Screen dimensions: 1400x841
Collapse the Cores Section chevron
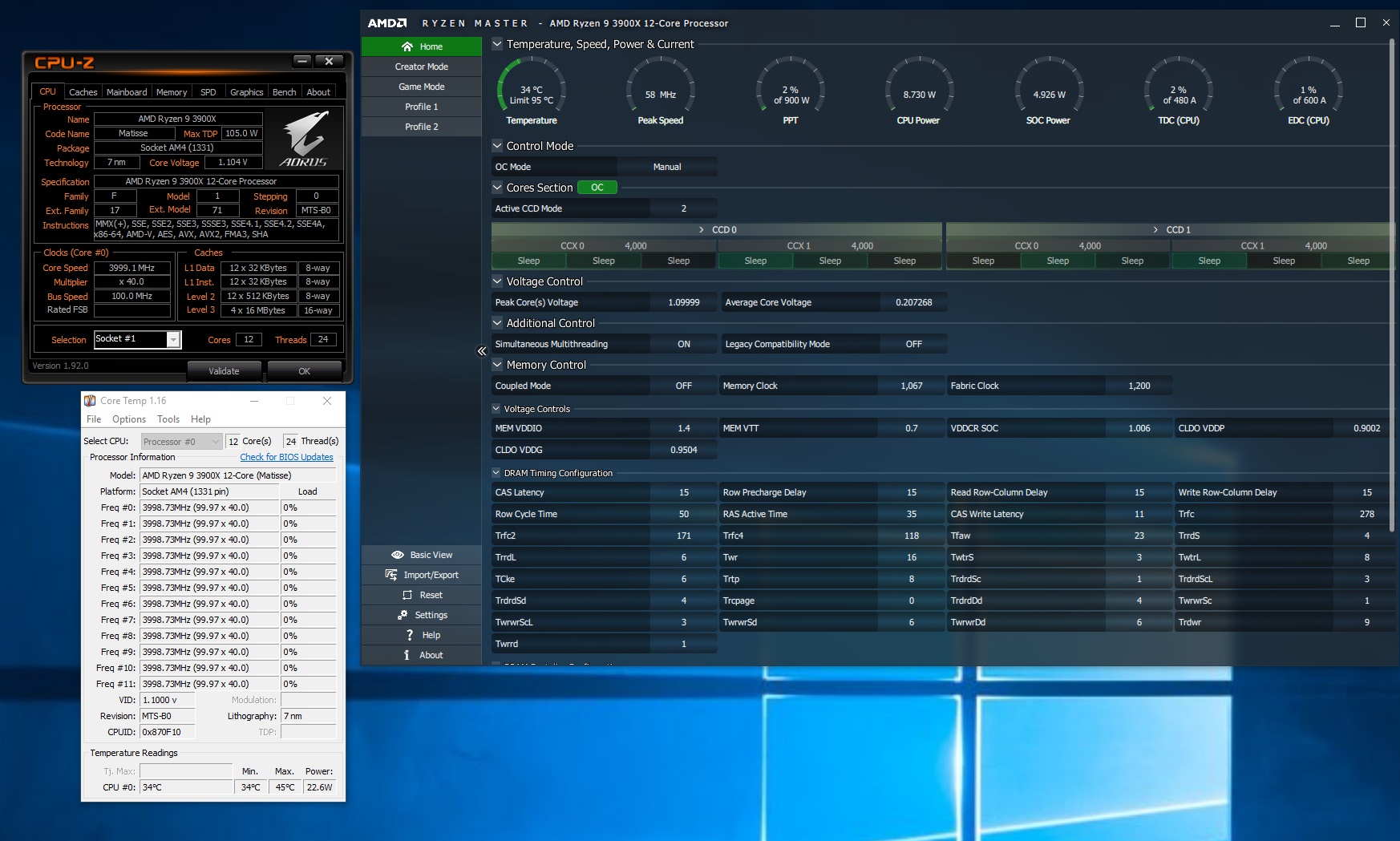point(497,188)
